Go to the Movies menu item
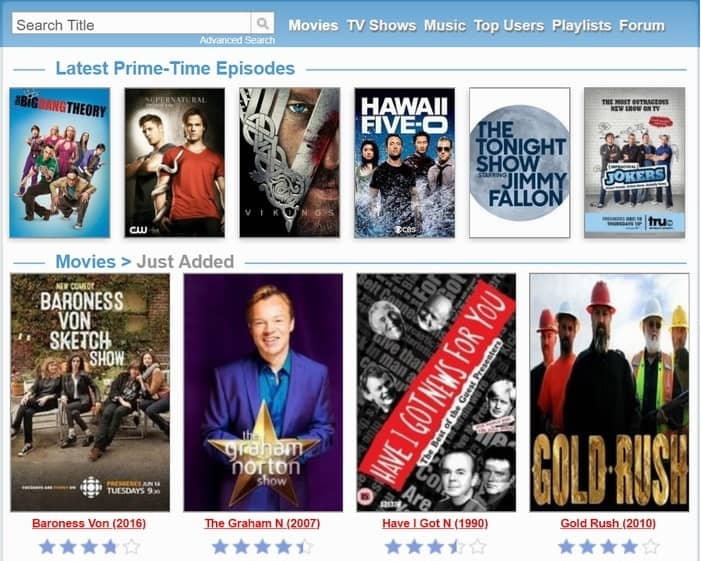Image resolution: width=702 pixels, height=561 pixels. coord(313,25)
